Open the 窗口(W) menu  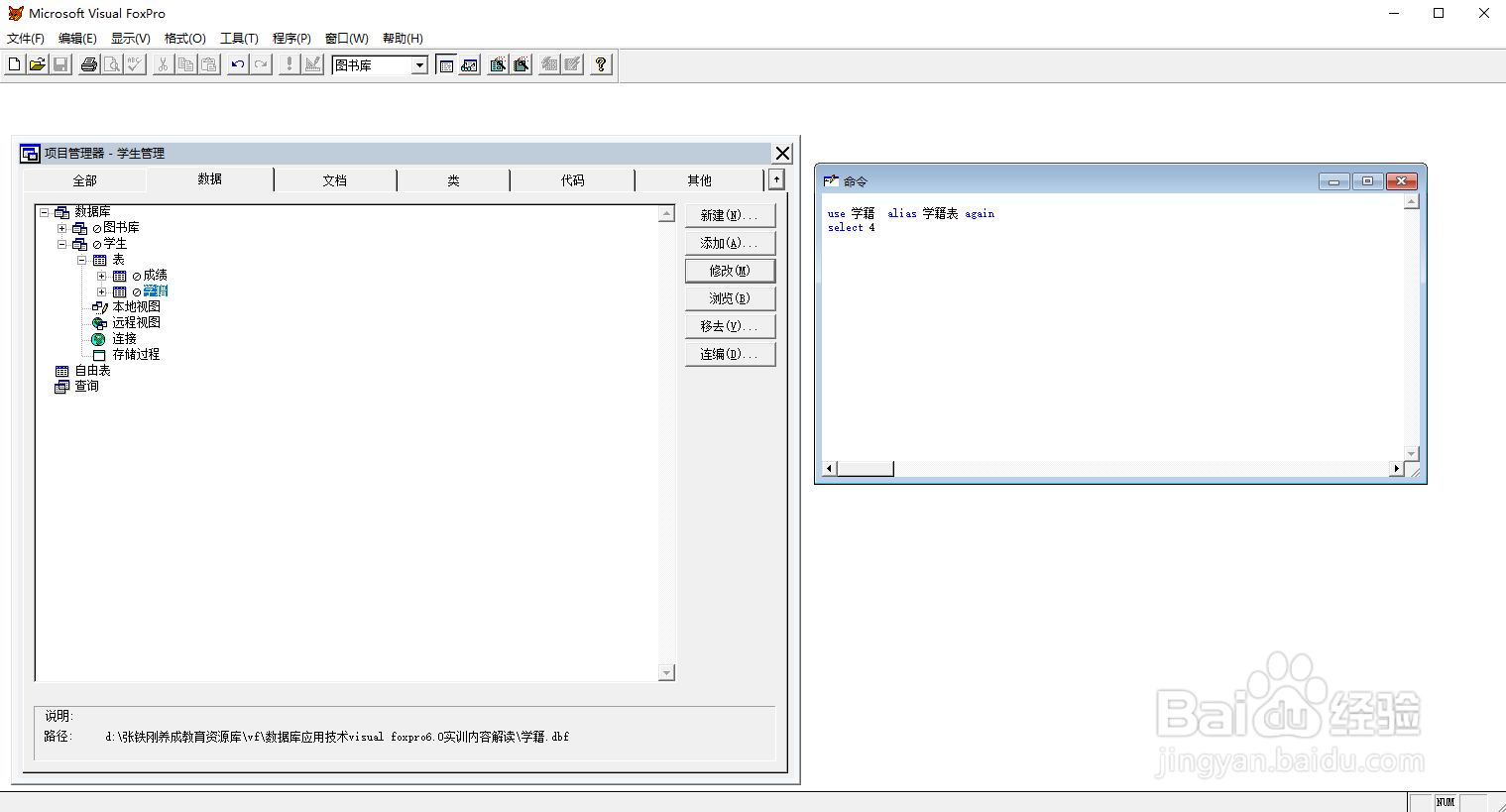click(346, 39)
